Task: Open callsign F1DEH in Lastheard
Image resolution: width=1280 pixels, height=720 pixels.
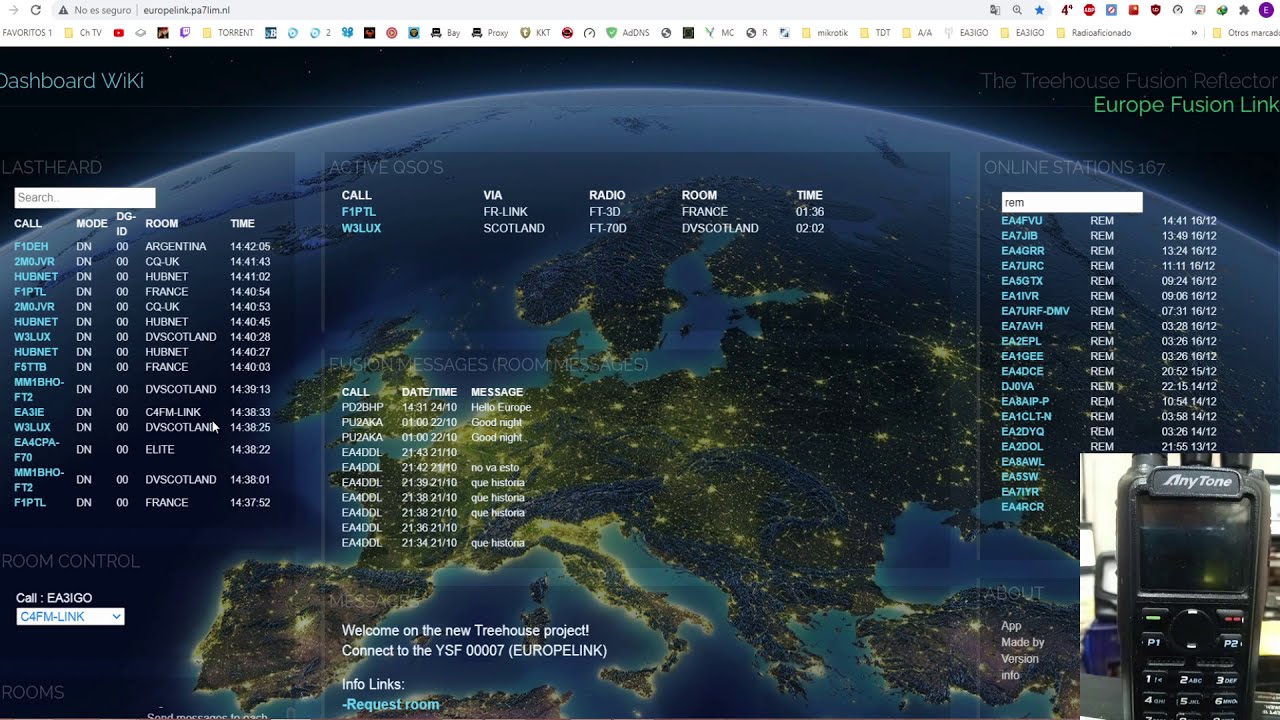Action: 31,246
